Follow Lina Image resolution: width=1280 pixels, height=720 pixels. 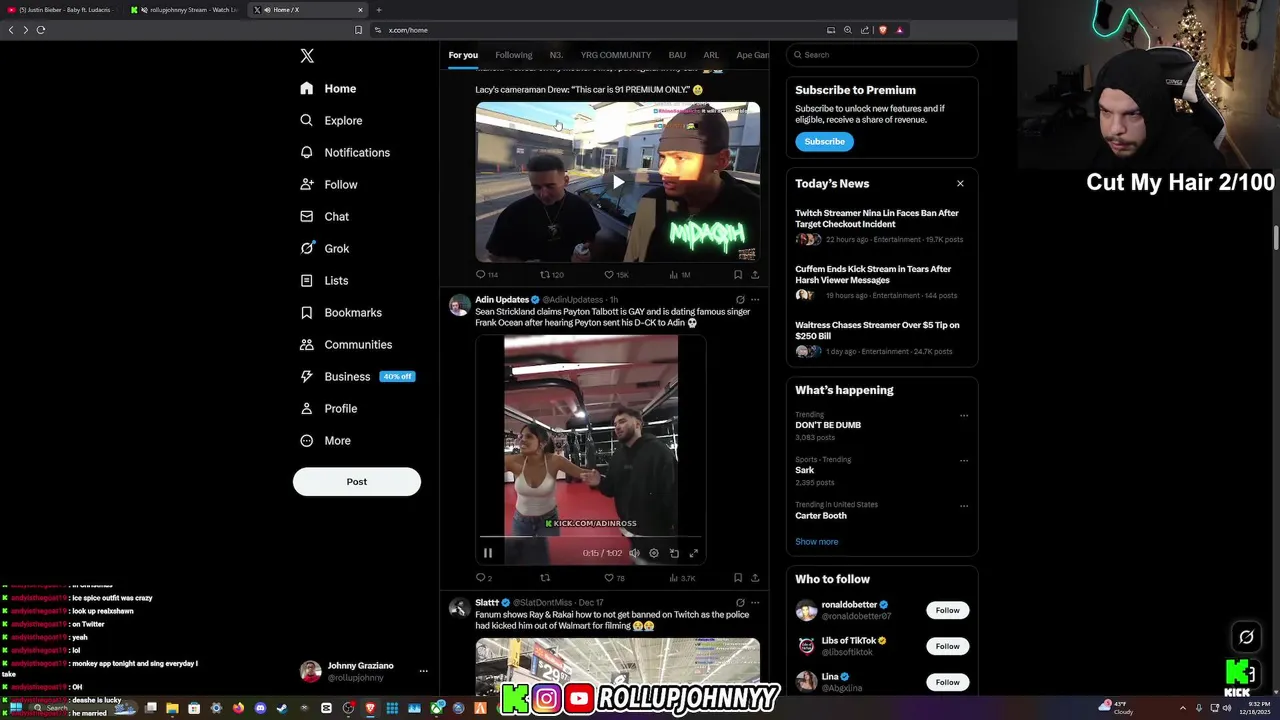[947, 682]
